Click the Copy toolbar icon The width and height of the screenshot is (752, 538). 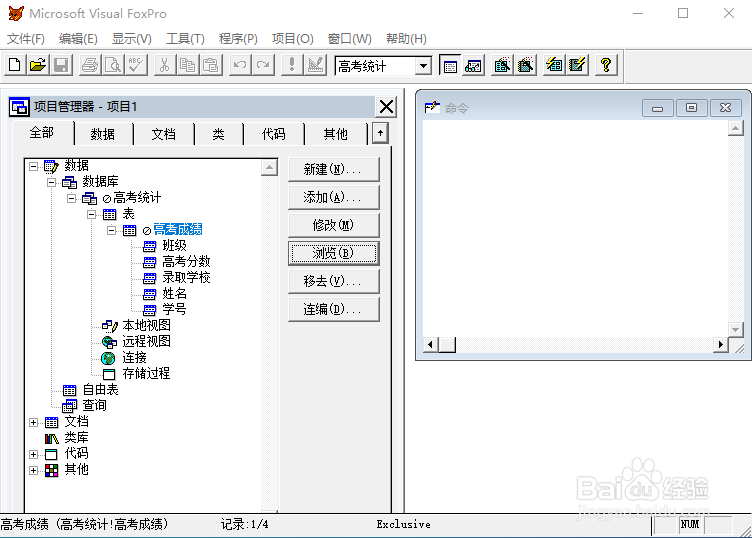tap(188, 65)
